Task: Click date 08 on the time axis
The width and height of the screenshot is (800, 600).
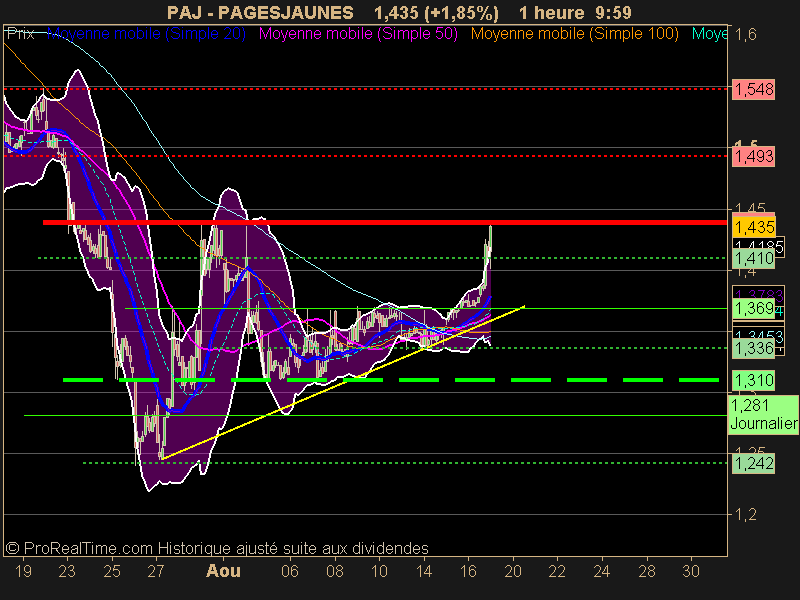Action: [335, 571]
